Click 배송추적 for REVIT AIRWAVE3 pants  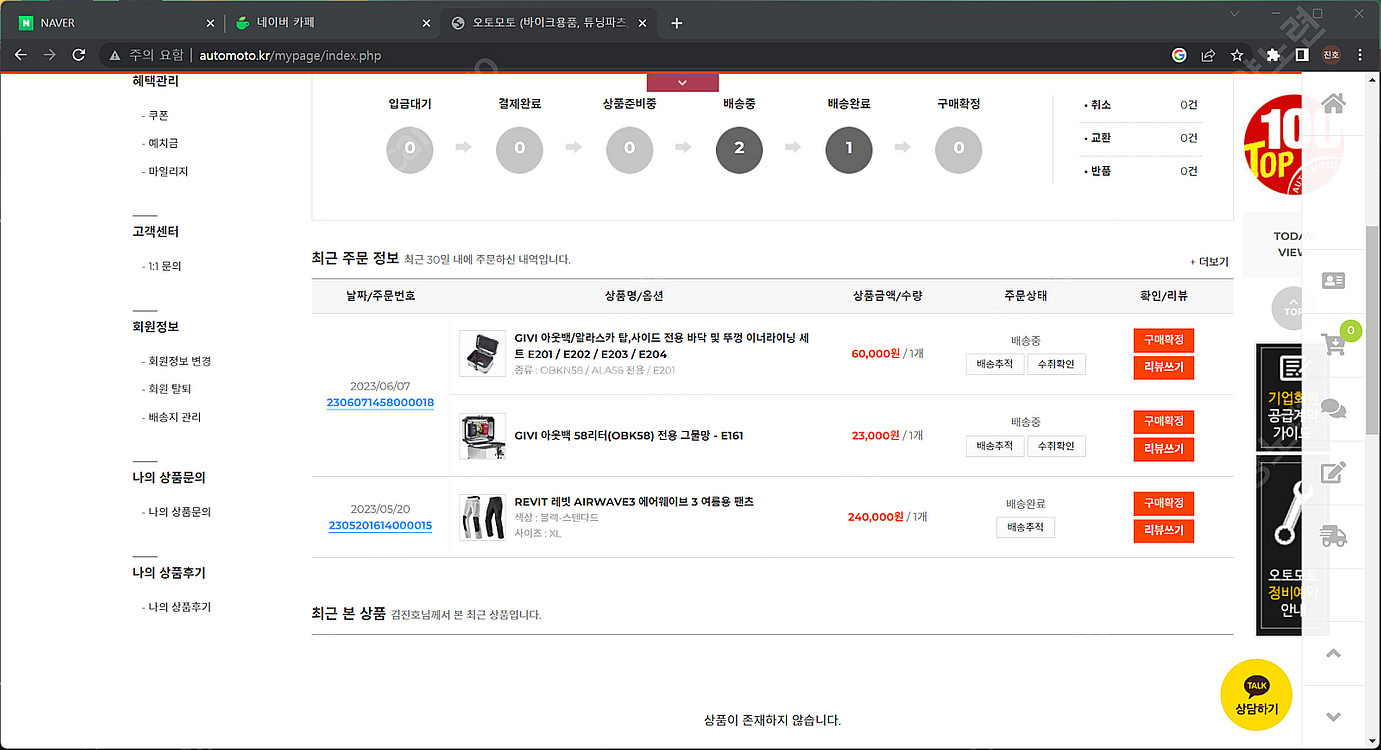pyautogui.click(x=1025, y=527)
